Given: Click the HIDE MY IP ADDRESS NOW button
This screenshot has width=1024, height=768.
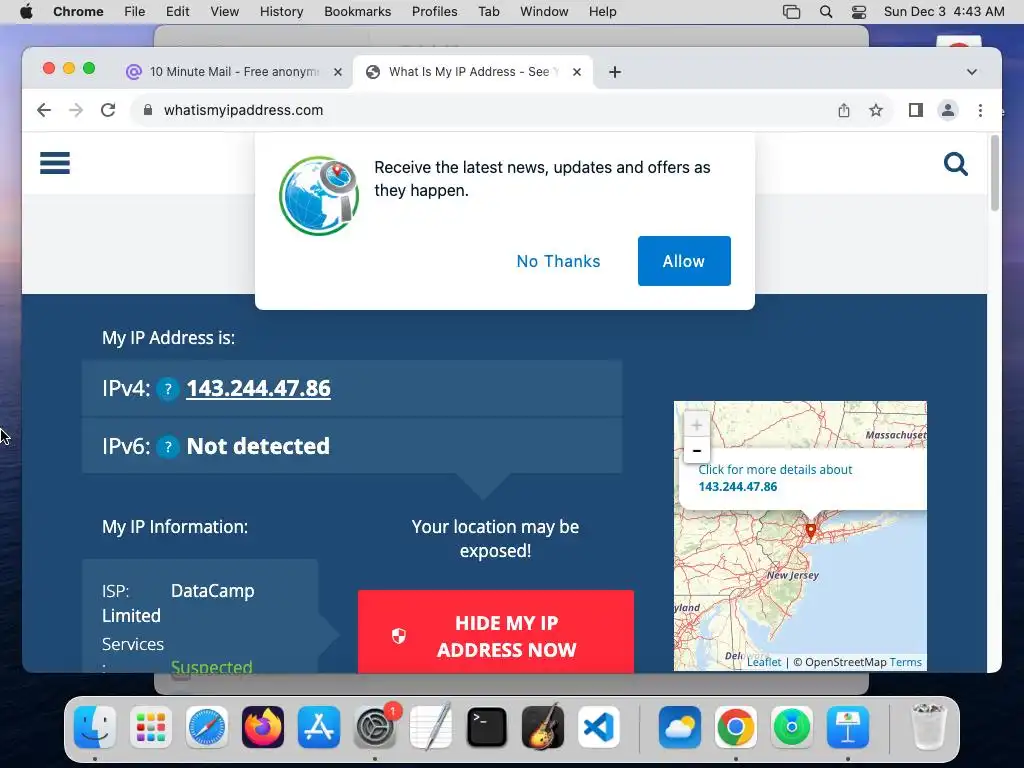Looking at the screenshot, I should click(x=496, y=632).
